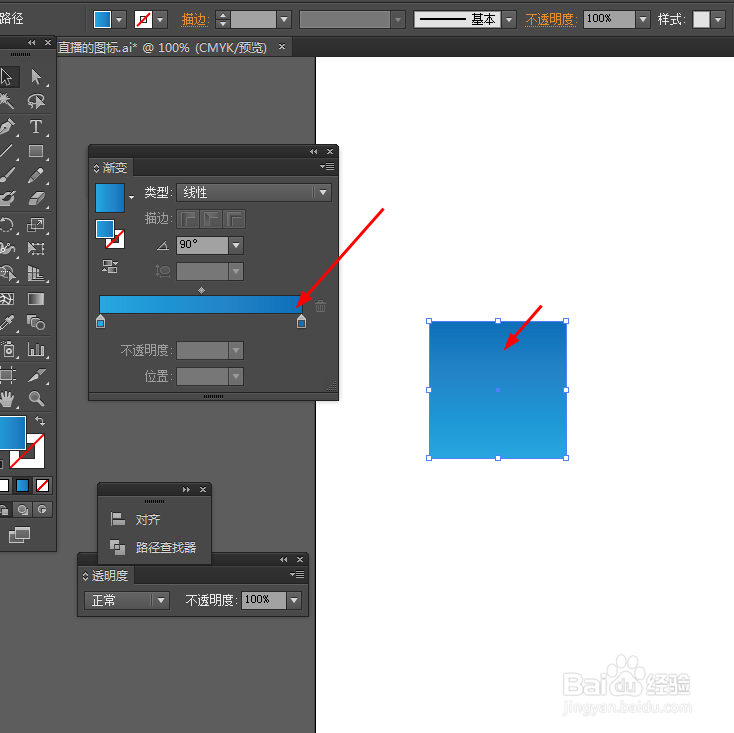
Task: Select the Rotate tool
Action: click(7, 225)
